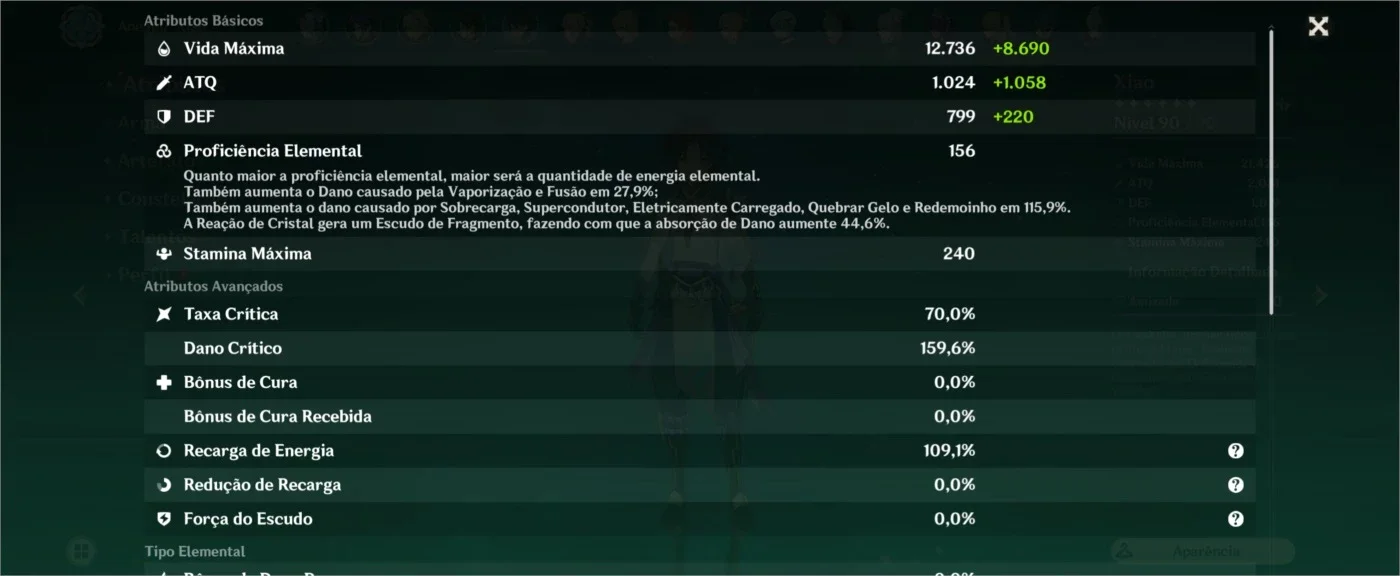Click the vertical scrollbar of attributes list
The image size is (1400, 576).
tap(1272, 172)
